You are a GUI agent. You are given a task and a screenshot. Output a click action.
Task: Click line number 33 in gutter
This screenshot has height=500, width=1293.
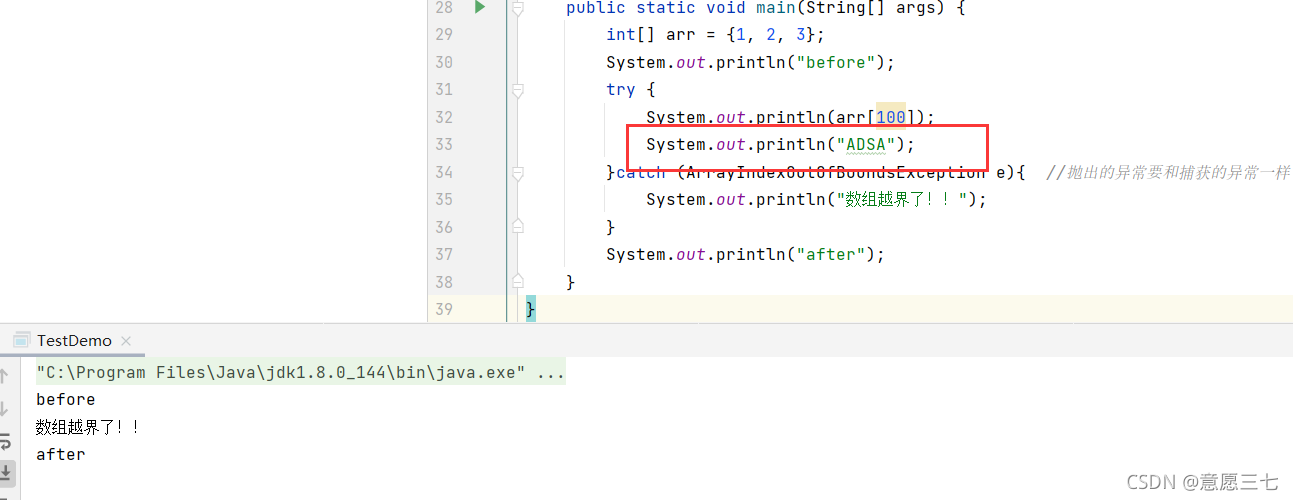point(442,144)
